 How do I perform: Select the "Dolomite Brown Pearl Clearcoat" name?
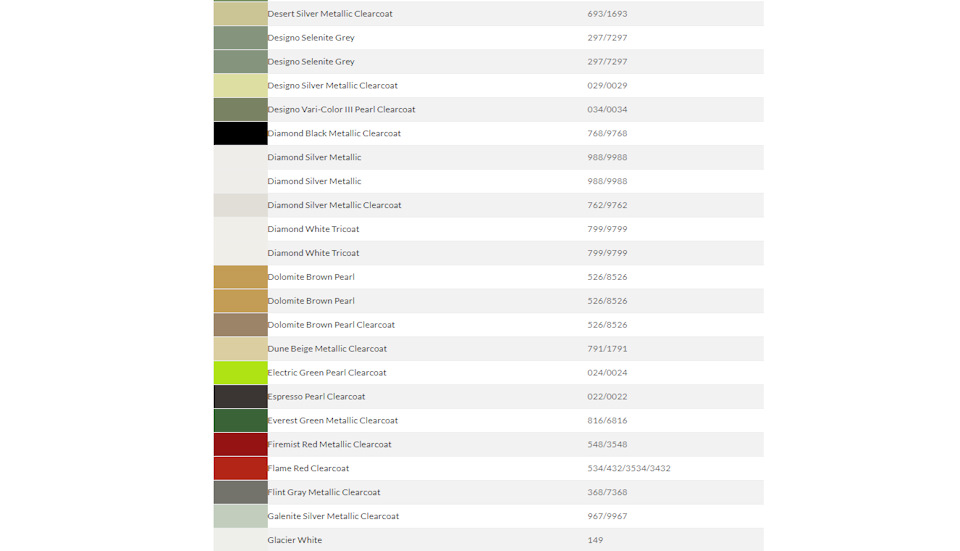tap(331, 324)
